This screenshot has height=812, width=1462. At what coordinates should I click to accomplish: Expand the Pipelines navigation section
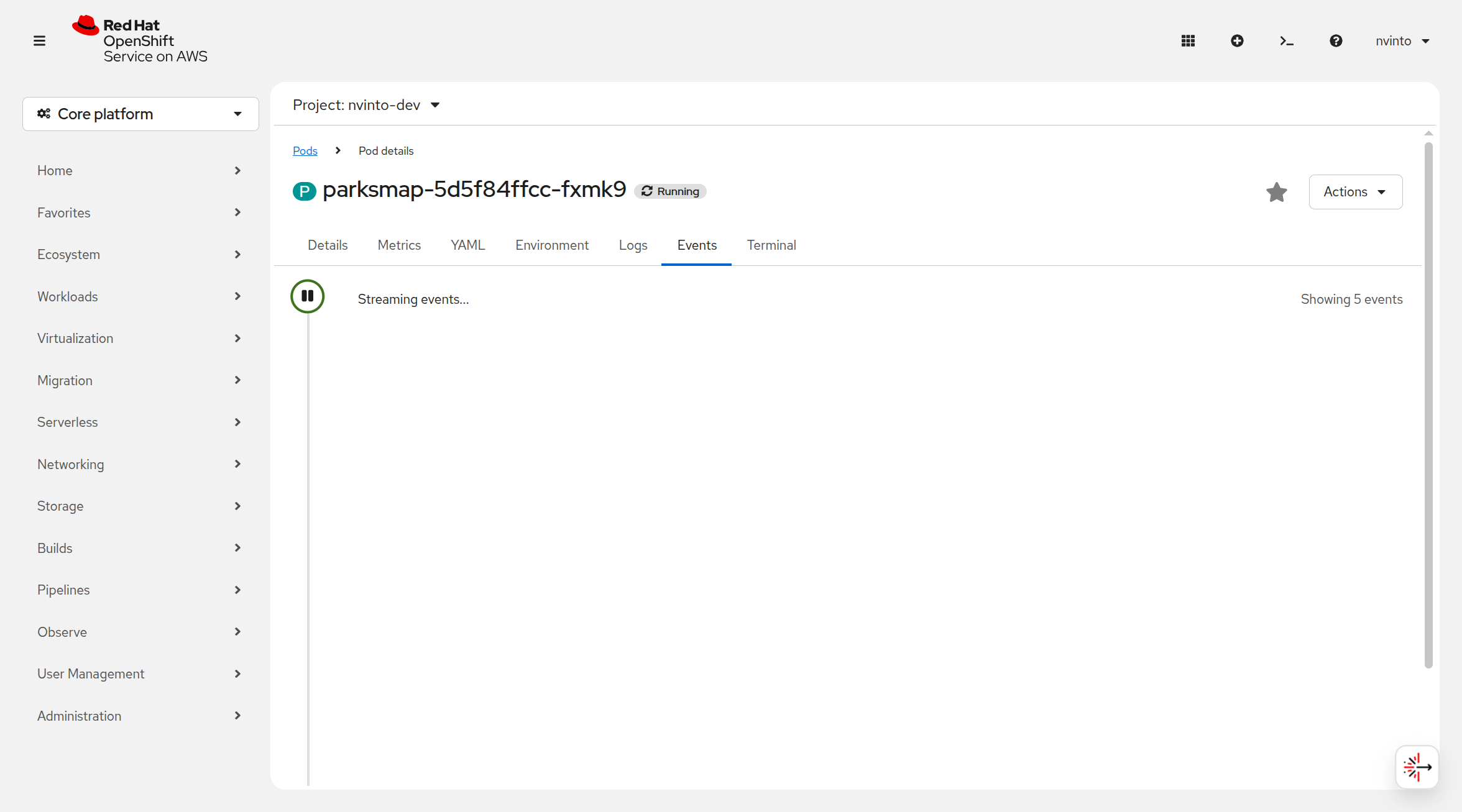(139, 590)
